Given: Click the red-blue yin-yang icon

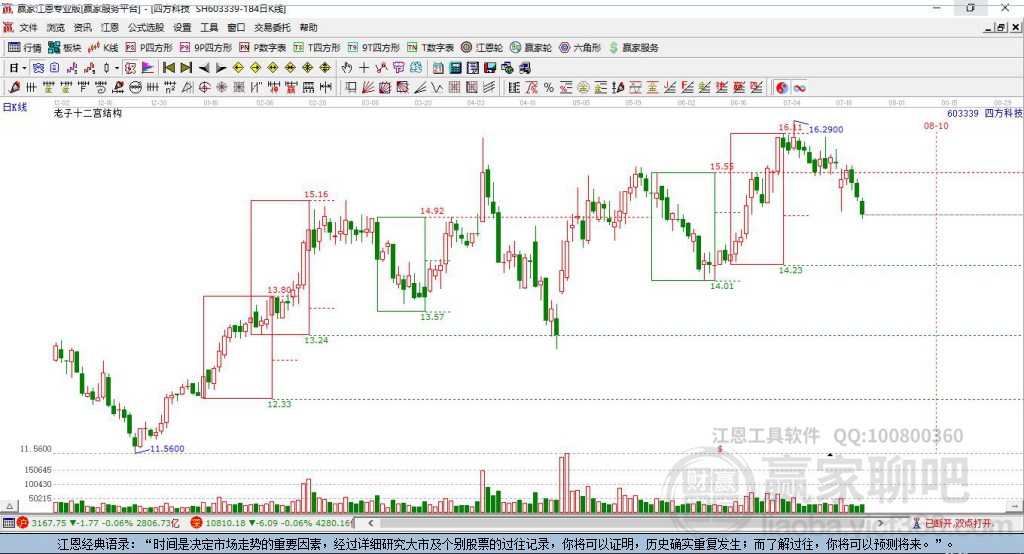Looking at the screenshot, I should (x=782, y=88).
